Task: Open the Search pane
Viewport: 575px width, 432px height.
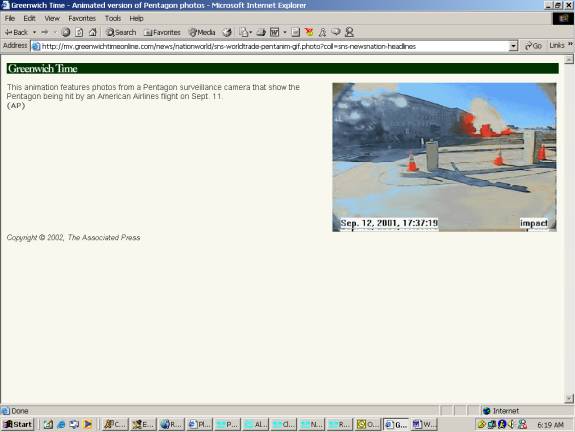Action: tap(121, 32)
